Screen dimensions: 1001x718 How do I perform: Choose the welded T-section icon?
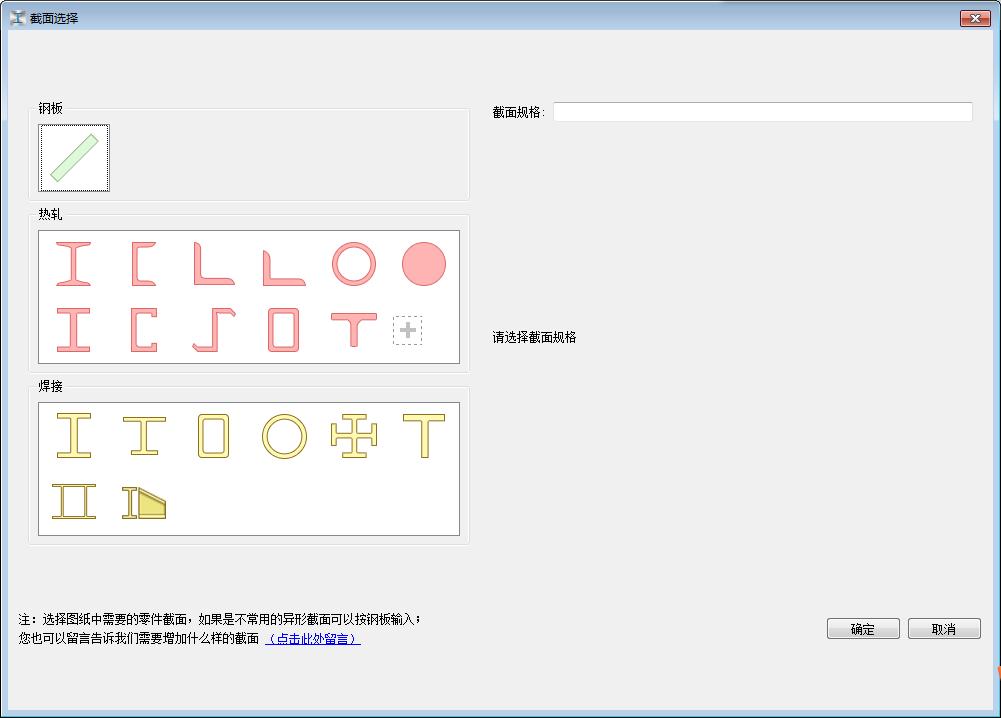424,436
